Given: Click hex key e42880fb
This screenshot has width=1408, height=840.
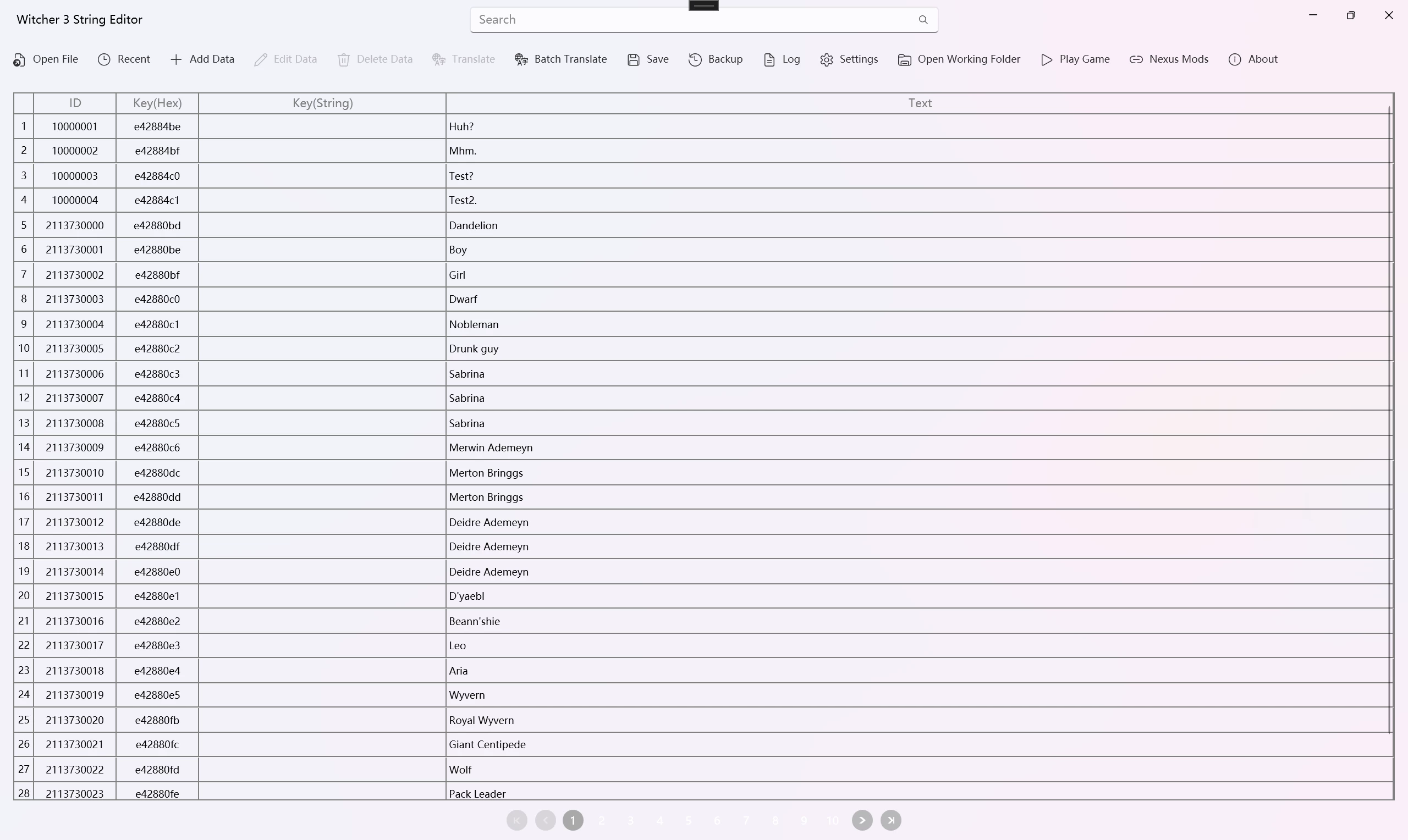Looking at the screenshot, I should 157,720.
